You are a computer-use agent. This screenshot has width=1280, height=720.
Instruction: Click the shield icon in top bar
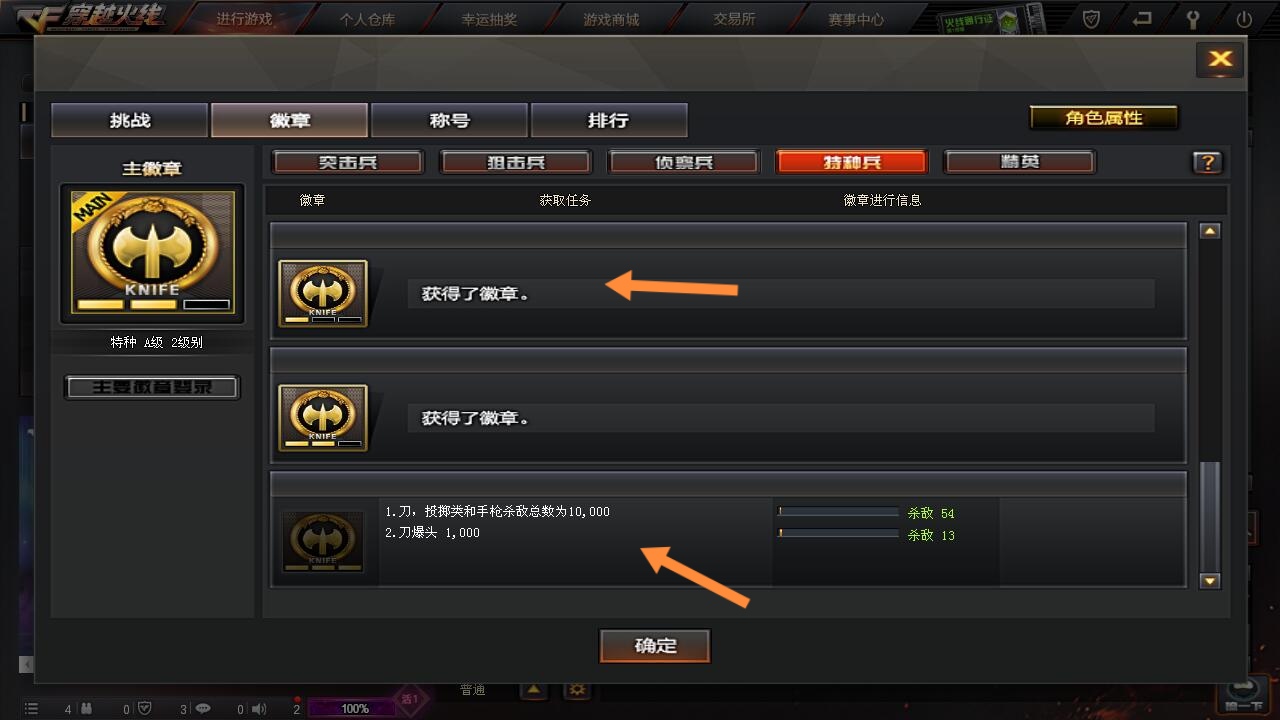(1092, 19)
